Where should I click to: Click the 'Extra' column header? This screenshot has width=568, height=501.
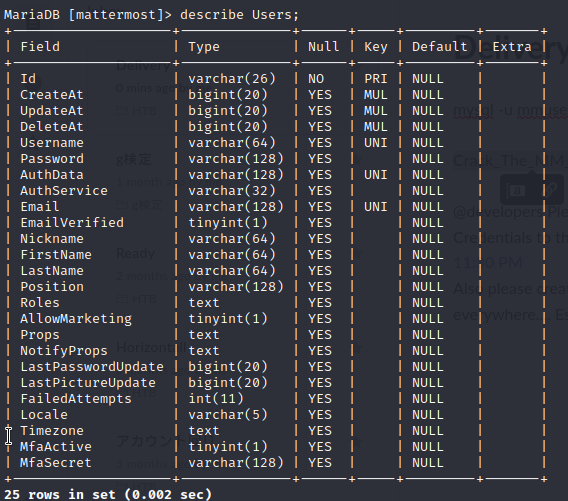(512, 47)
